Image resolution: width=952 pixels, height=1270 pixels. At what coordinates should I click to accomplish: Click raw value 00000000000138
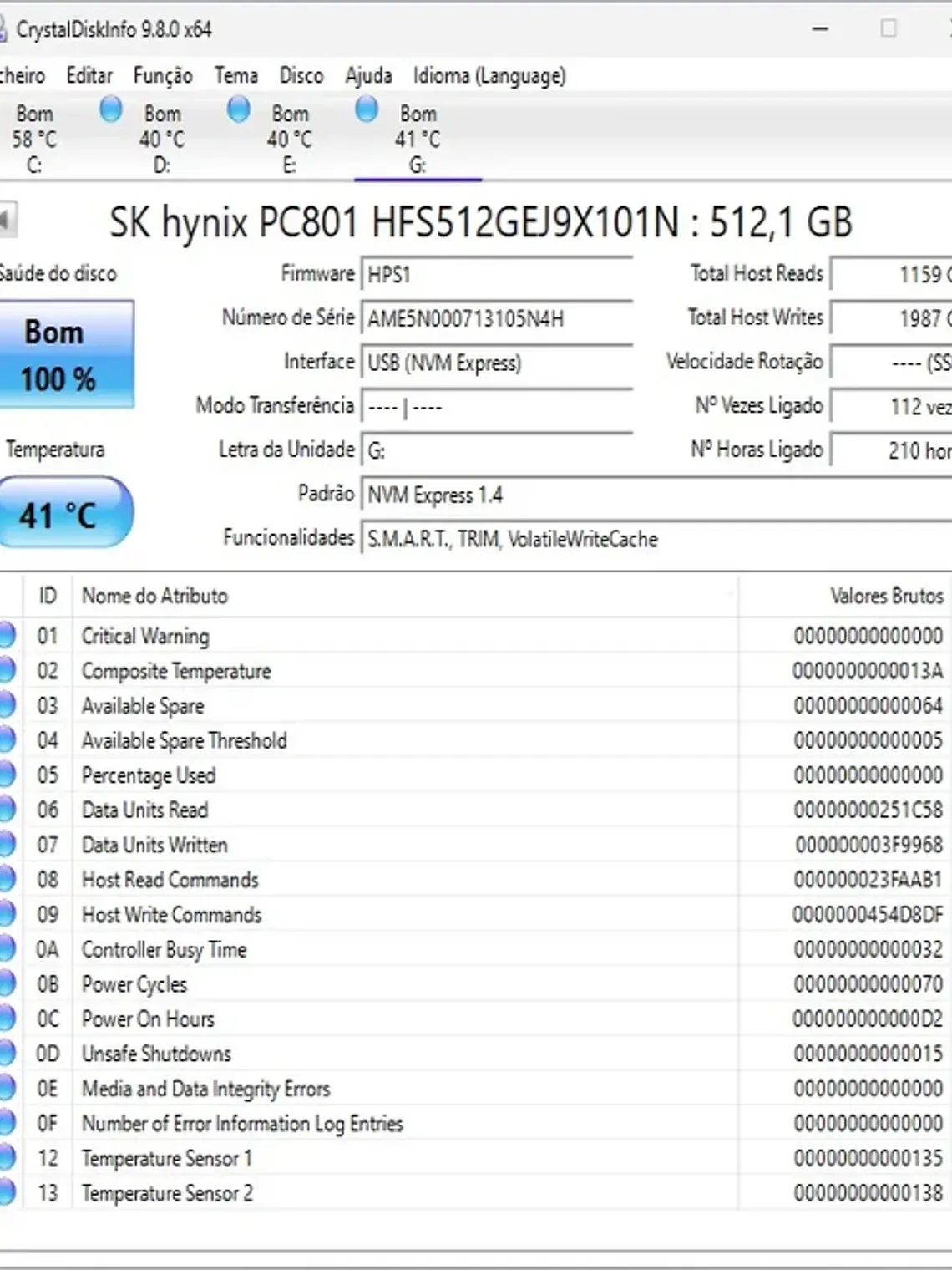click(x=868, y=1192)
